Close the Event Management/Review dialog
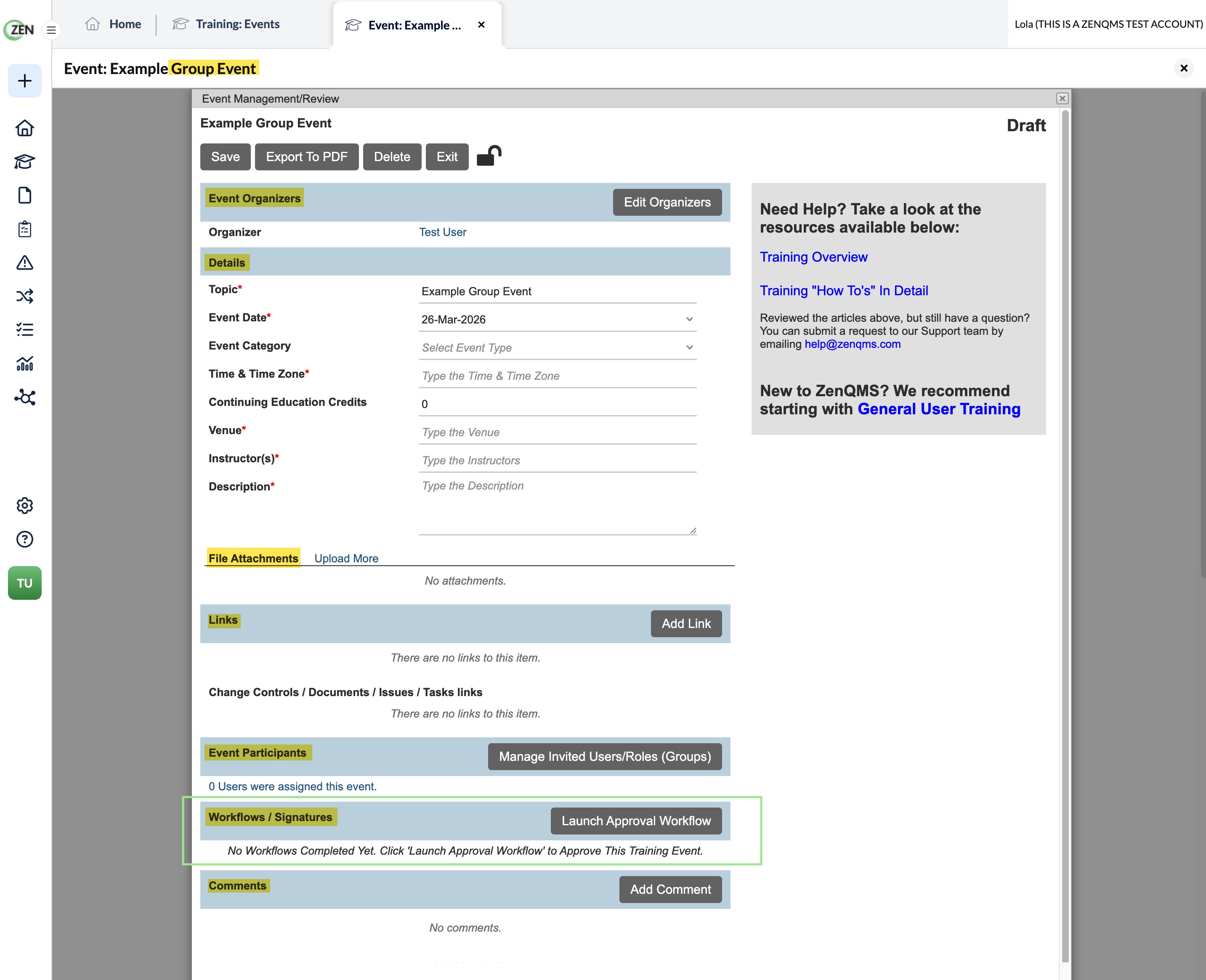The width and height of the screenshot is (1206, 980). (1062, 98)
